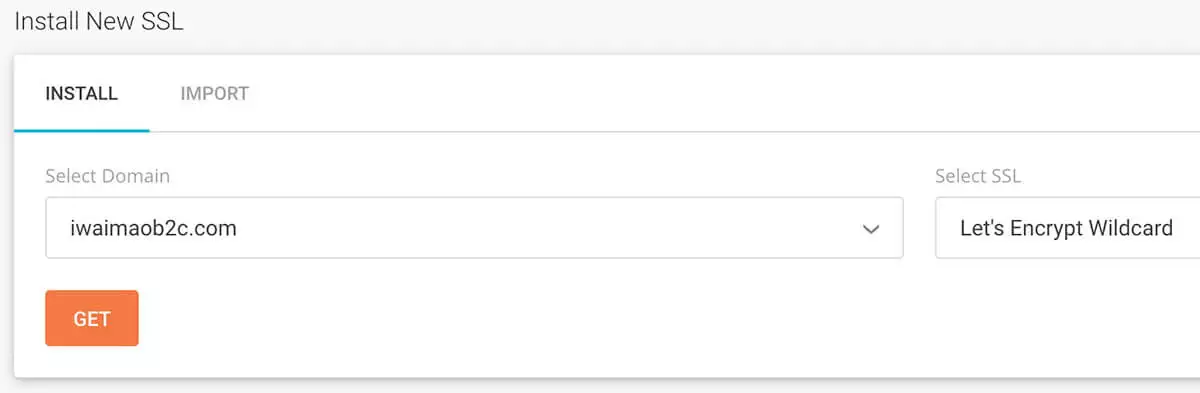Image resolution: width=1200 pixels, height=393 pixels.
Task: Click the orange GET button
Action: [92, 318]
